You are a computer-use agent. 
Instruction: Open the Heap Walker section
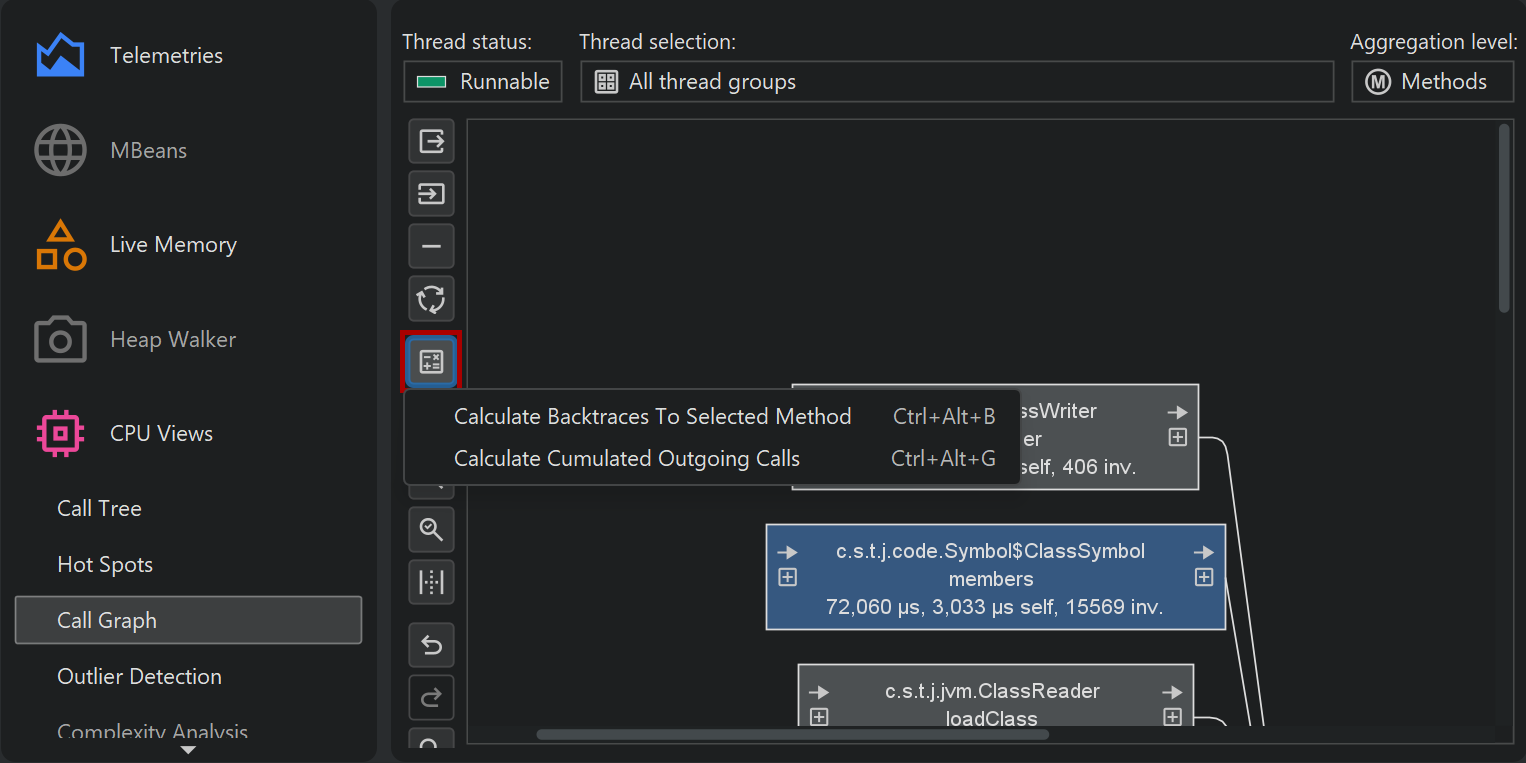point(173,340)
